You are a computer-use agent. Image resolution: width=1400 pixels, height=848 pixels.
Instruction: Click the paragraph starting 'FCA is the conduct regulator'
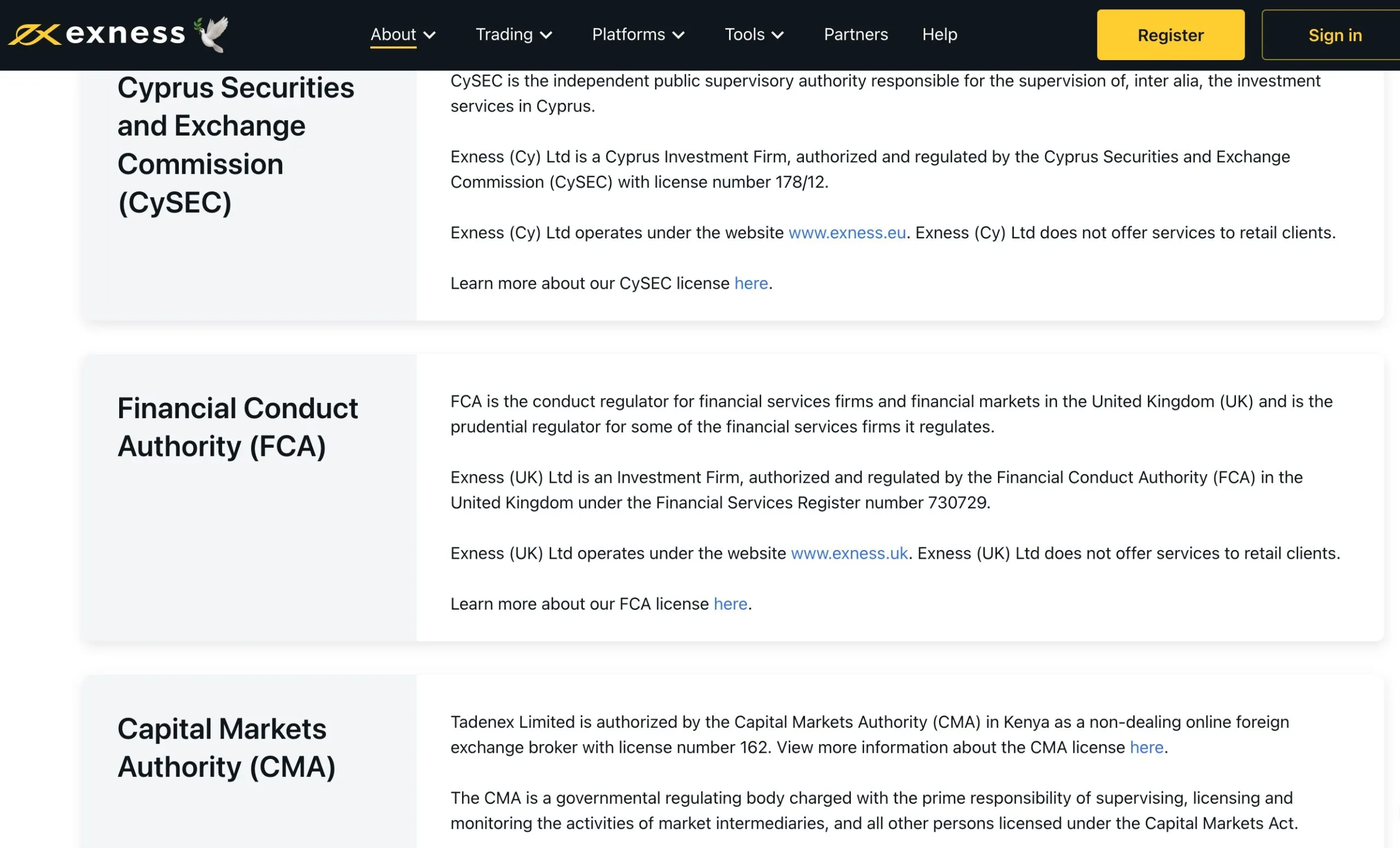[x=891, y=414]
